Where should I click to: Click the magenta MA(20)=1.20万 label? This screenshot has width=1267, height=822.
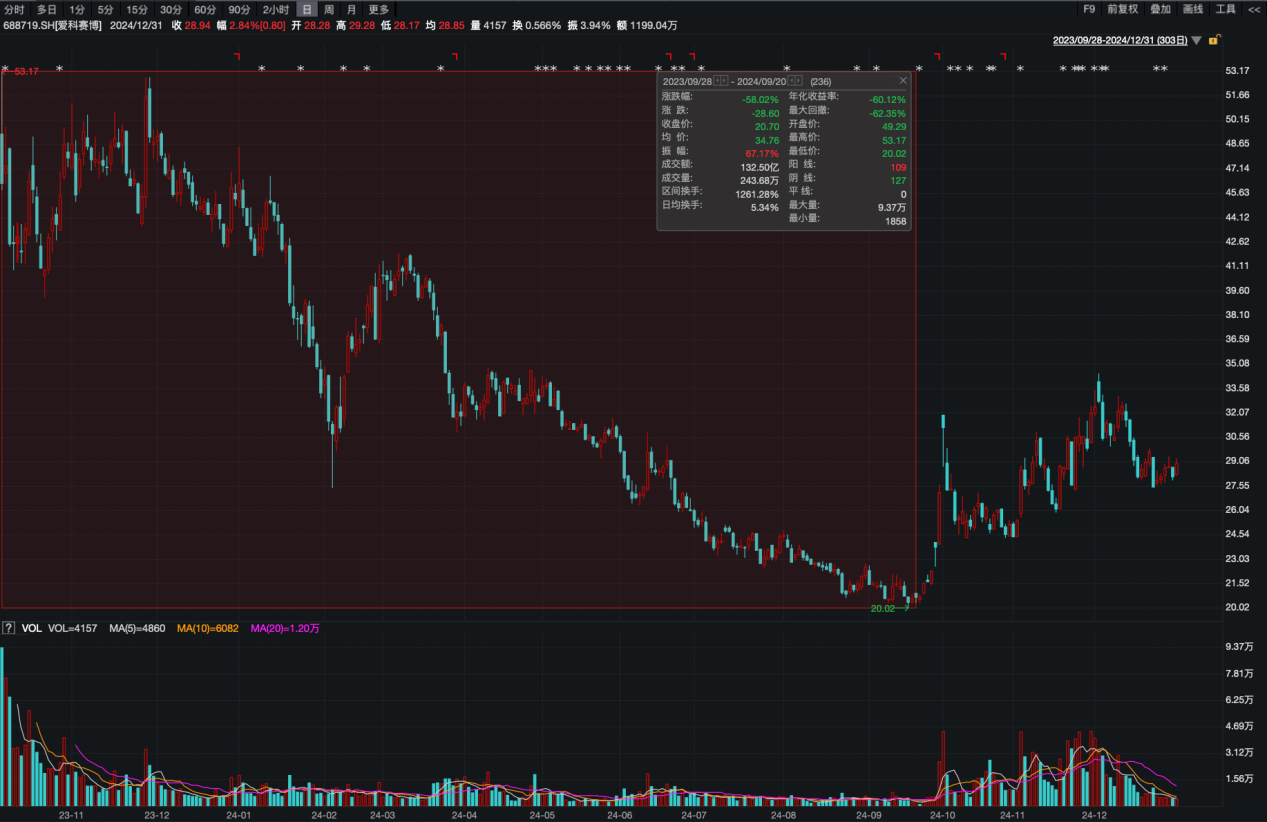(x=286, y=628)
